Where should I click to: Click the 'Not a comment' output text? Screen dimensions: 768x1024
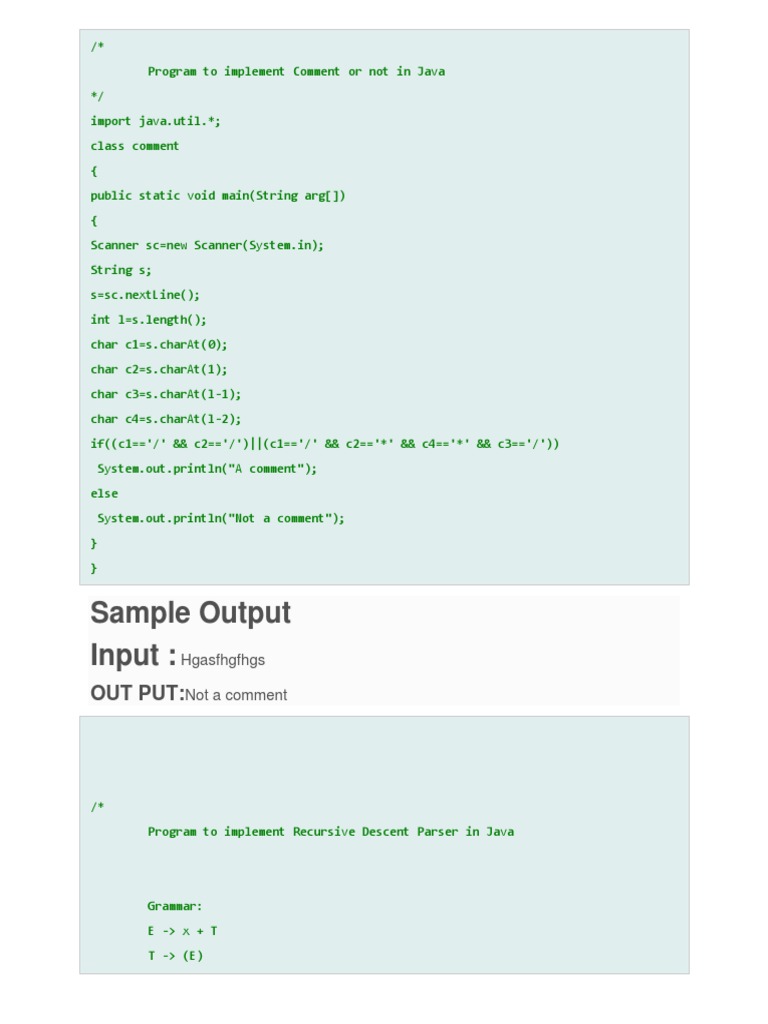[x=236, y=695]
